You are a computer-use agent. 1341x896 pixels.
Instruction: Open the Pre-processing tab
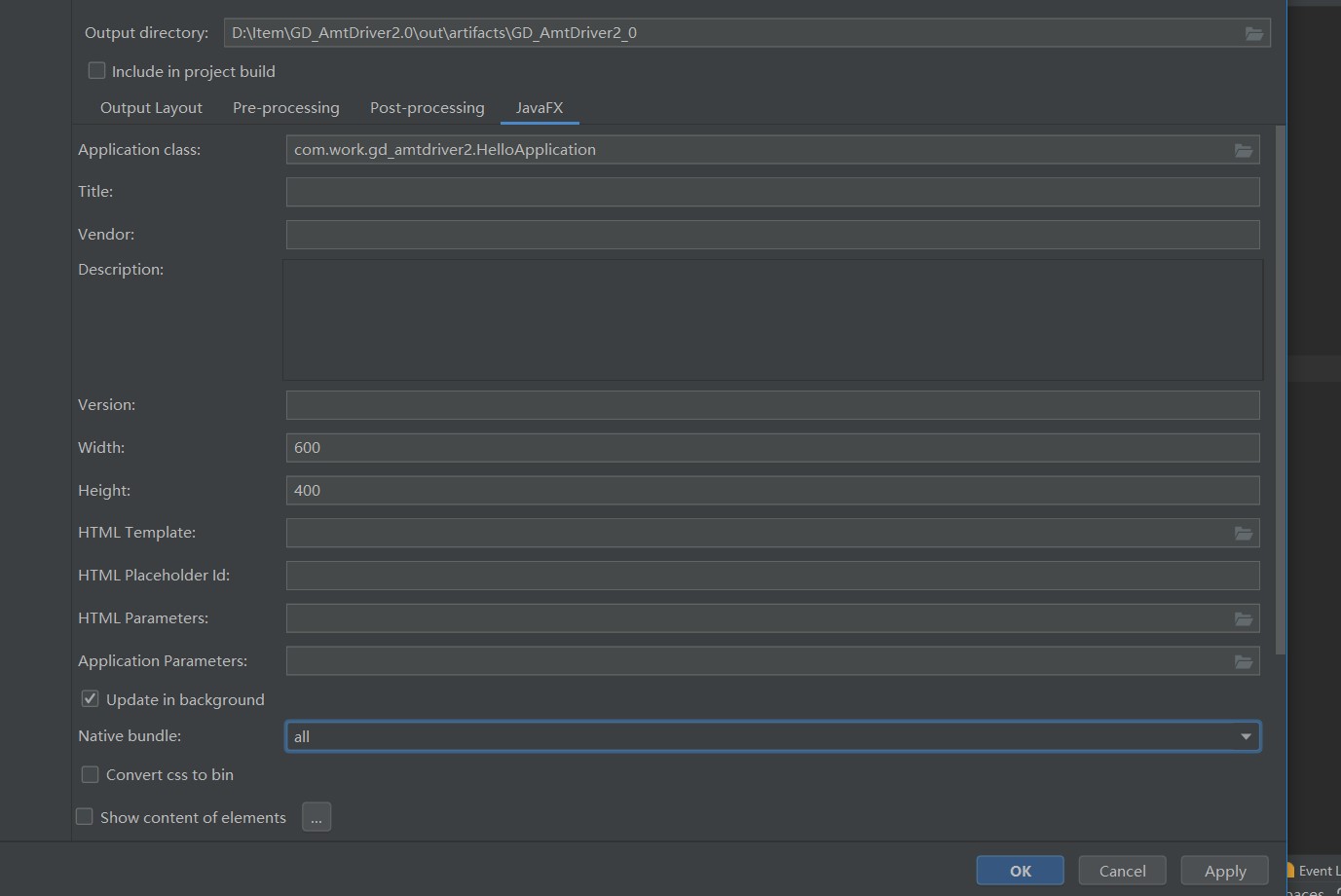click(285, 108)
